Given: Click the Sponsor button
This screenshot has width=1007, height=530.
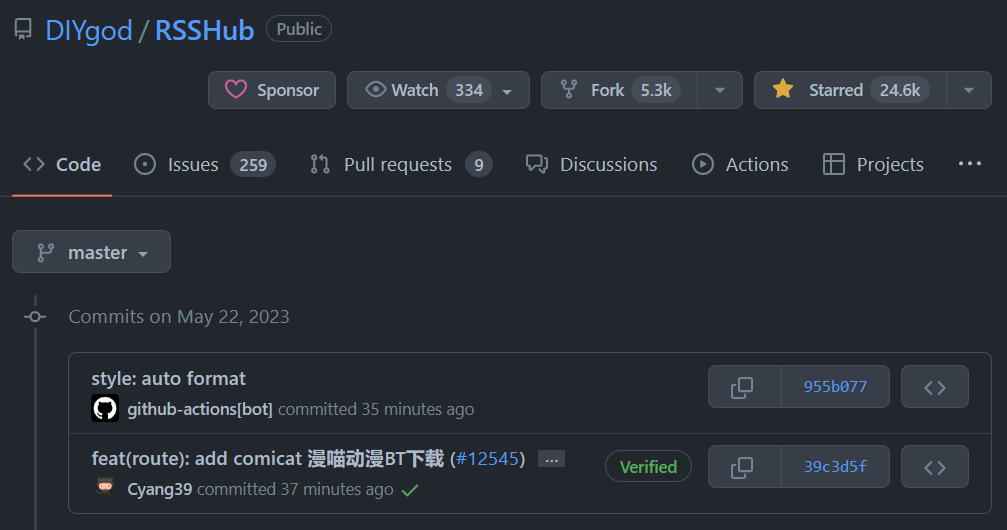Looking at the screenshot, I should [271, 90].
